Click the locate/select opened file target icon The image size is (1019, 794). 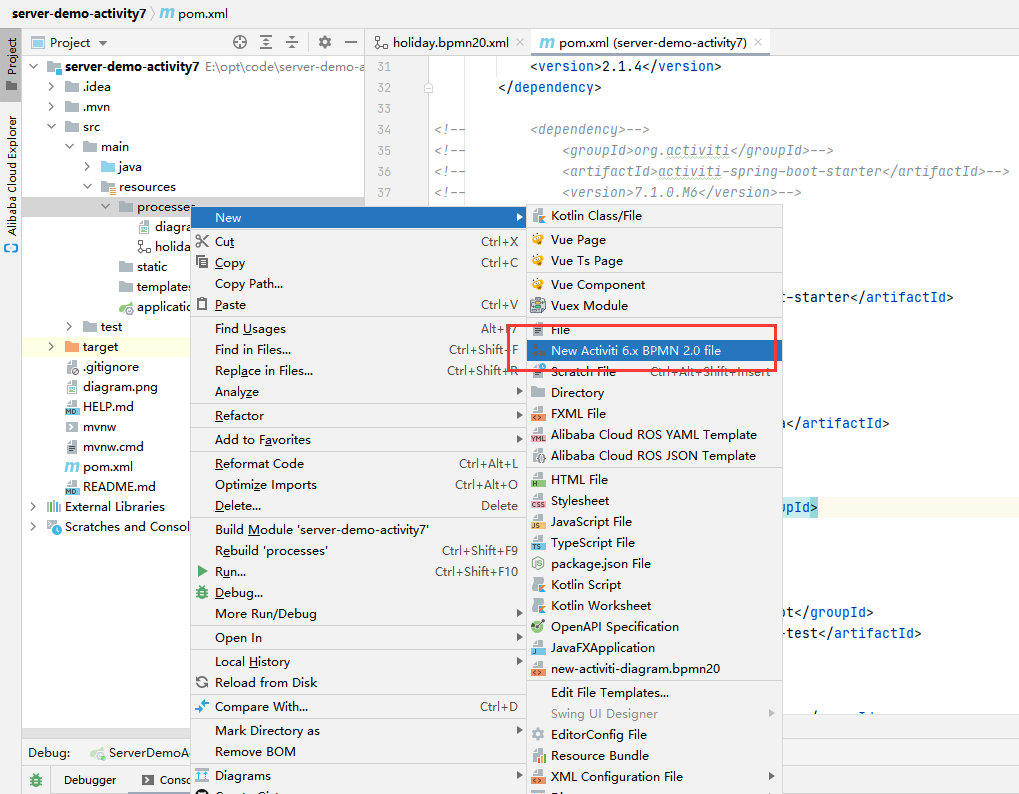(x=240, y=42)
